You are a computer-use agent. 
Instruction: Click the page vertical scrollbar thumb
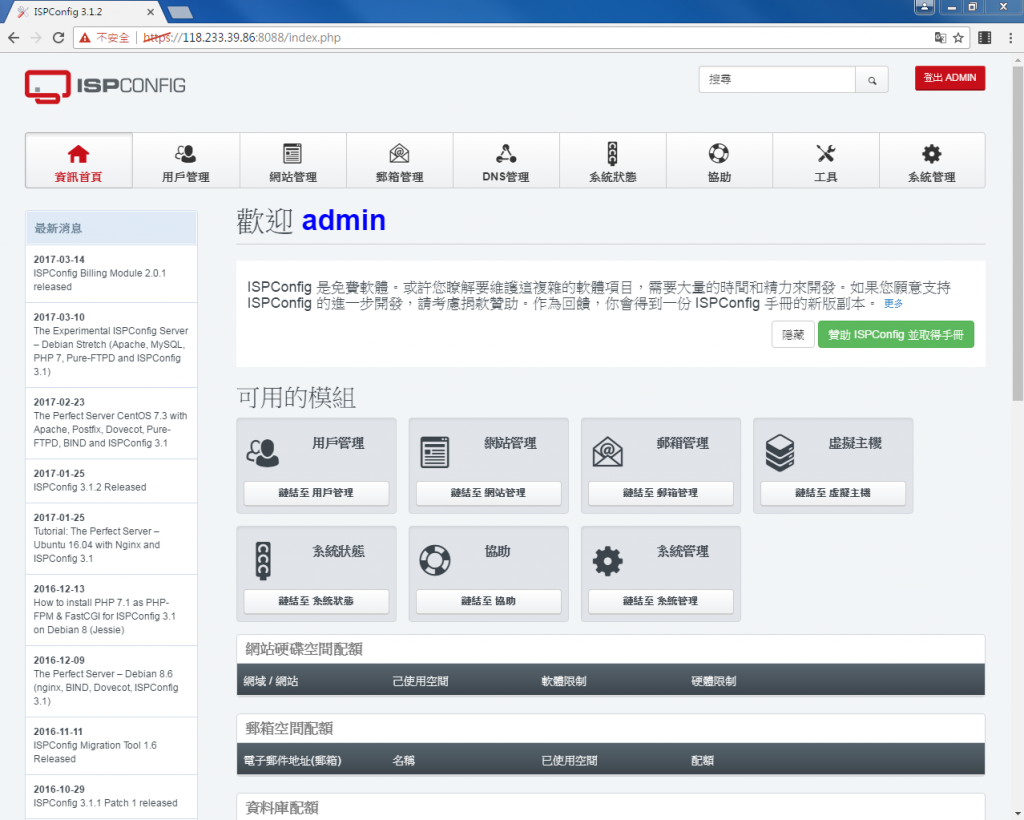(x=1017, y=233)
